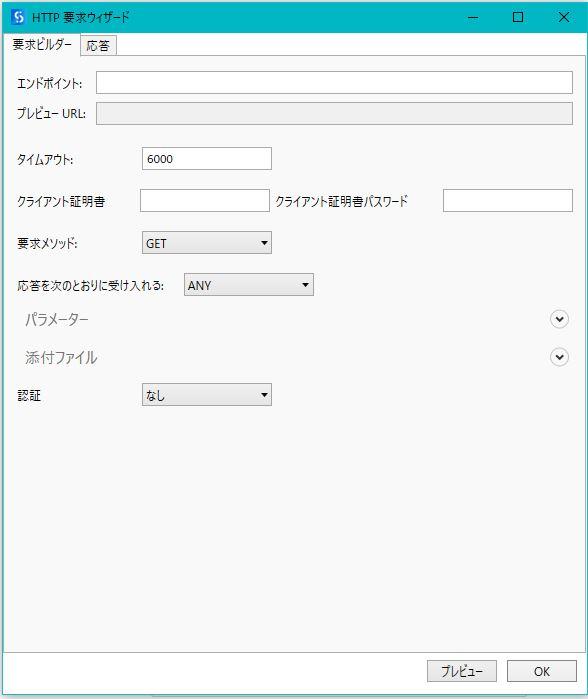Image resolution: width=588 pixels, height=699 pixels.
Task: Expand the パラメーター section chevron
Action: point(559,319)
